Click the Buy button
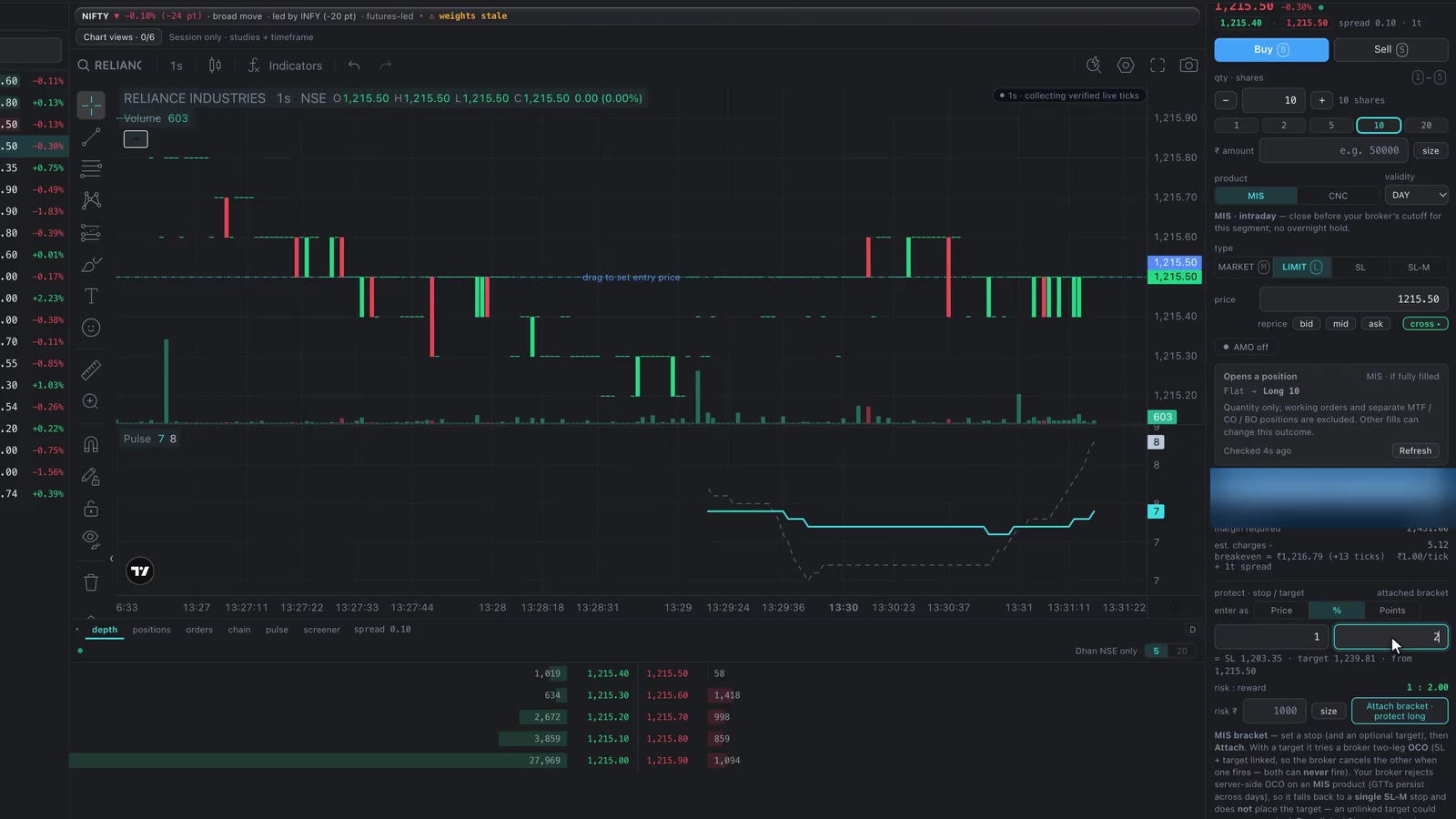The width and height of the screenshot is (1456, 819). tap(1271, 49)
